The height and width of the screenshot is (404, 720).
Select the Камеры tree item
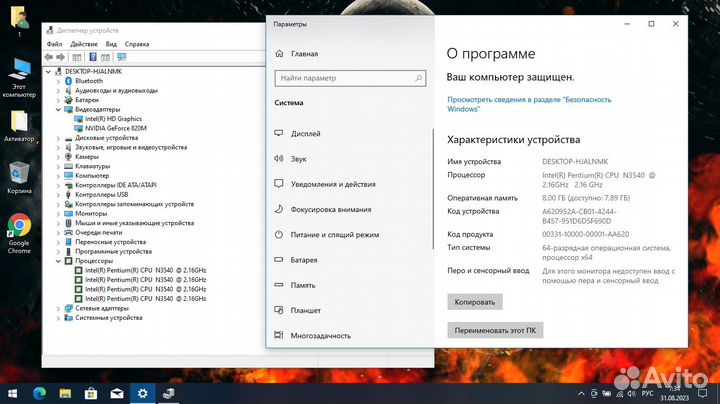(87, 157)
